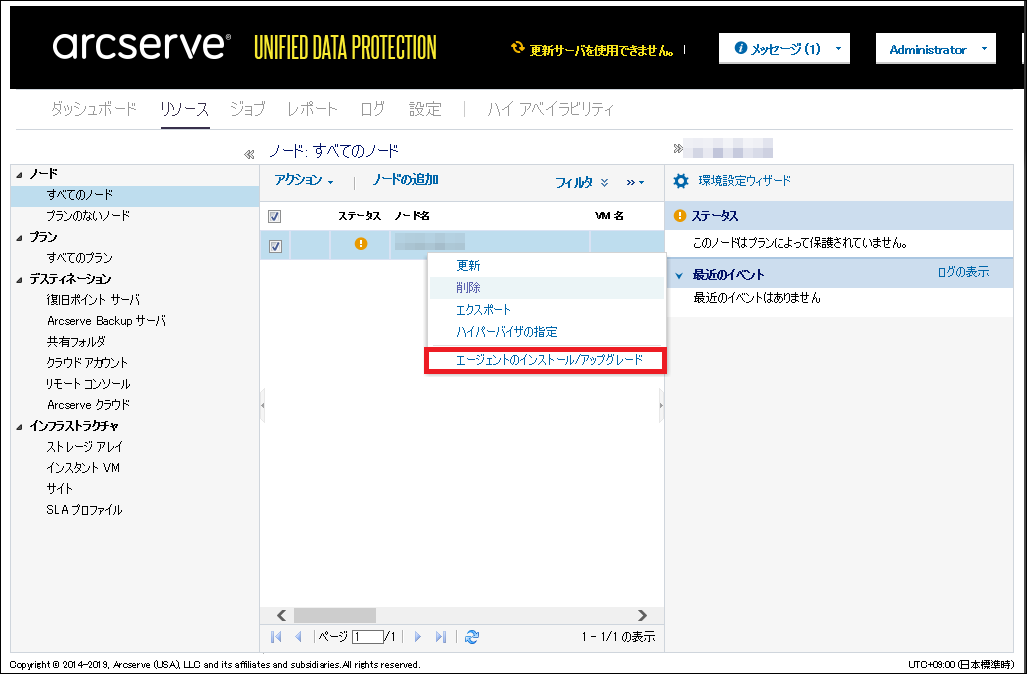1027x674 pixels.
Task: Click the node warning status icon
Action: point(360,244)
